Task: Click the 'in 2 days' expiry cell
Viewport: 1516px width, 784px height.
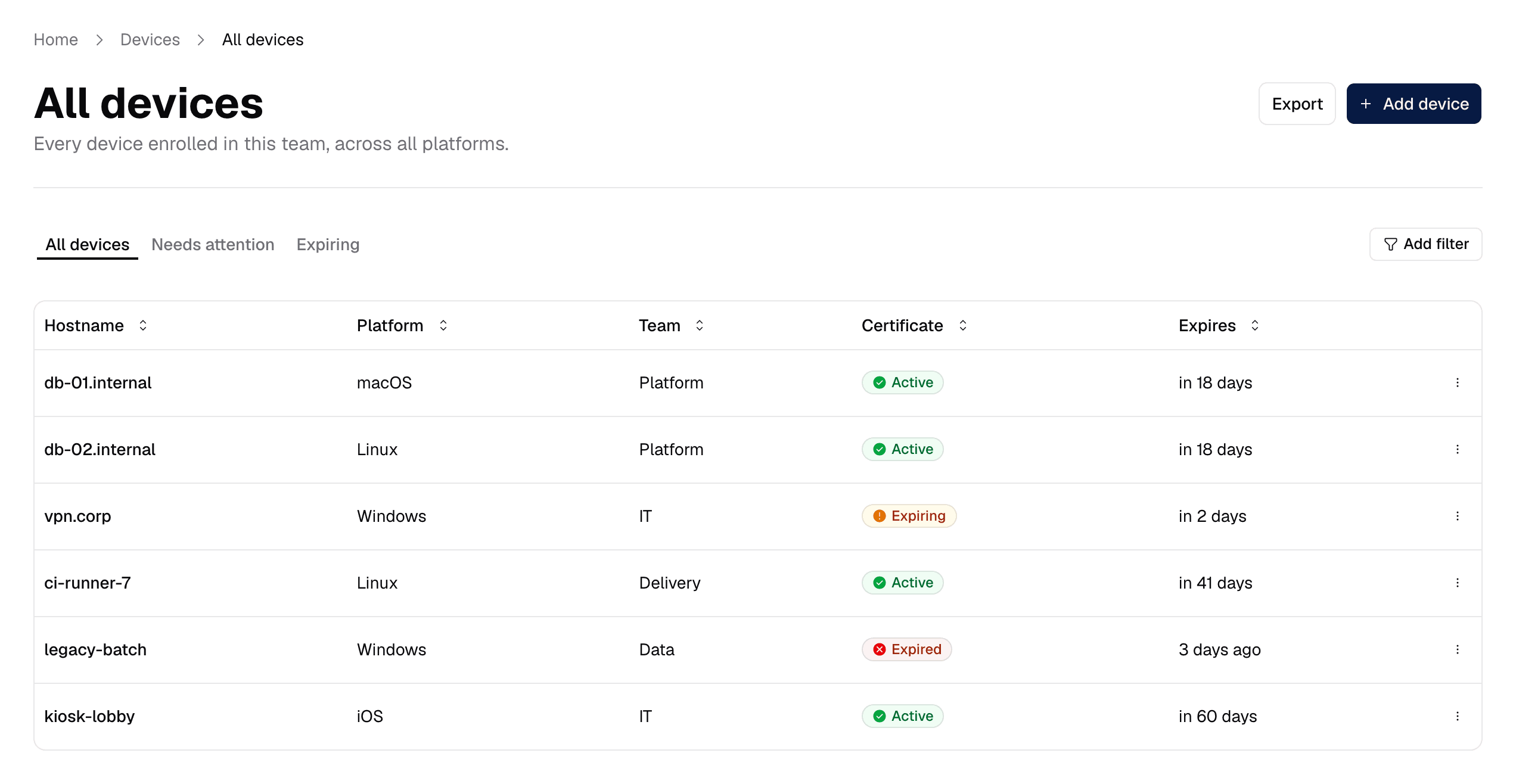Action: [1212, 516]
